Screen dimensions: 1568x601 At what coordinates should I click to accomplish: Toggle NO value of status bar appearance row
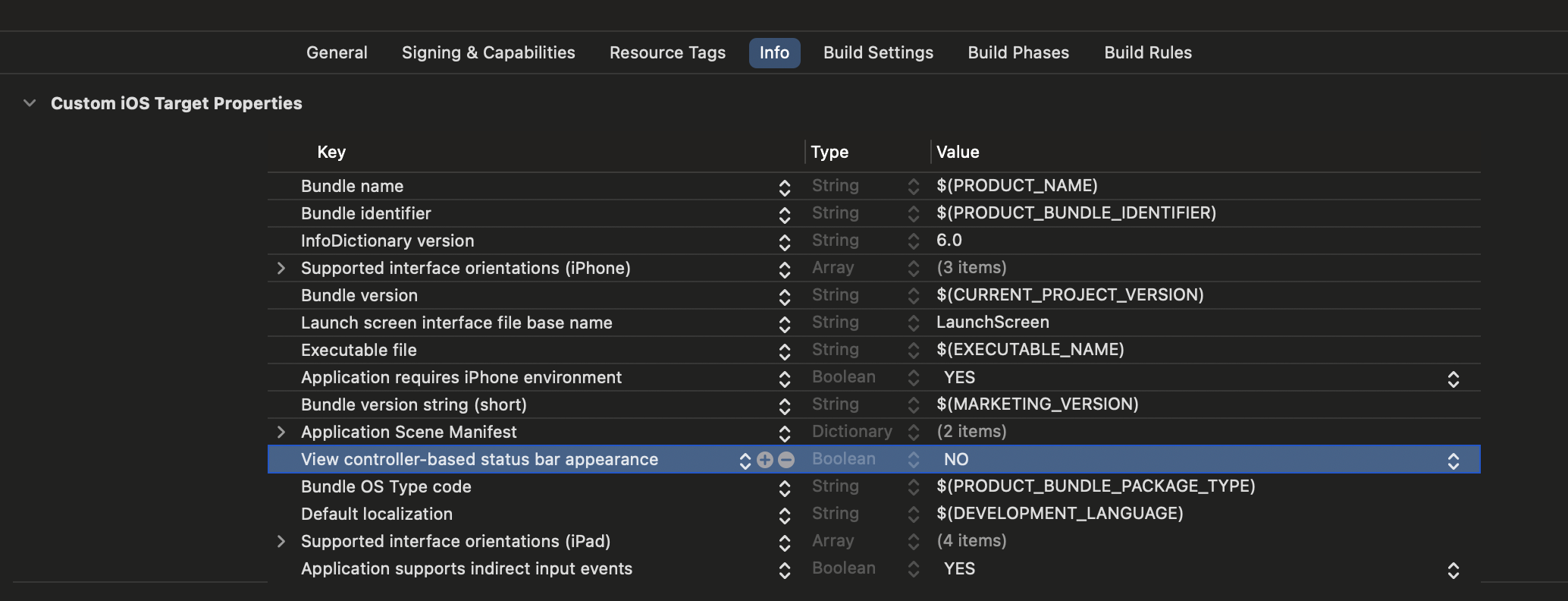[x=1453, y=461]
